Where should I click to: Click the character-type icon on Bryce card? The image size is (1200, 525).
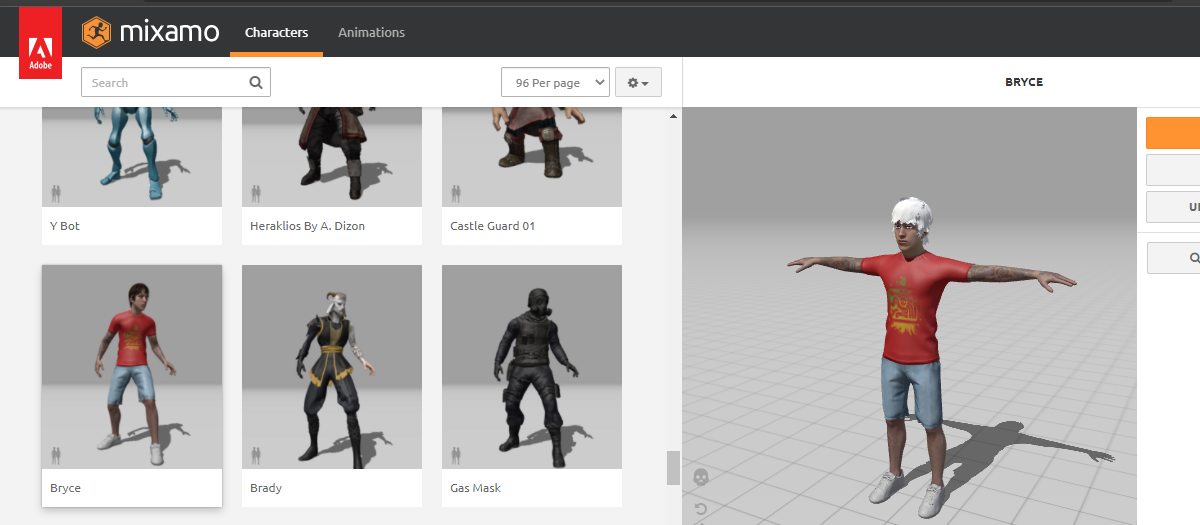click(56, 455)
